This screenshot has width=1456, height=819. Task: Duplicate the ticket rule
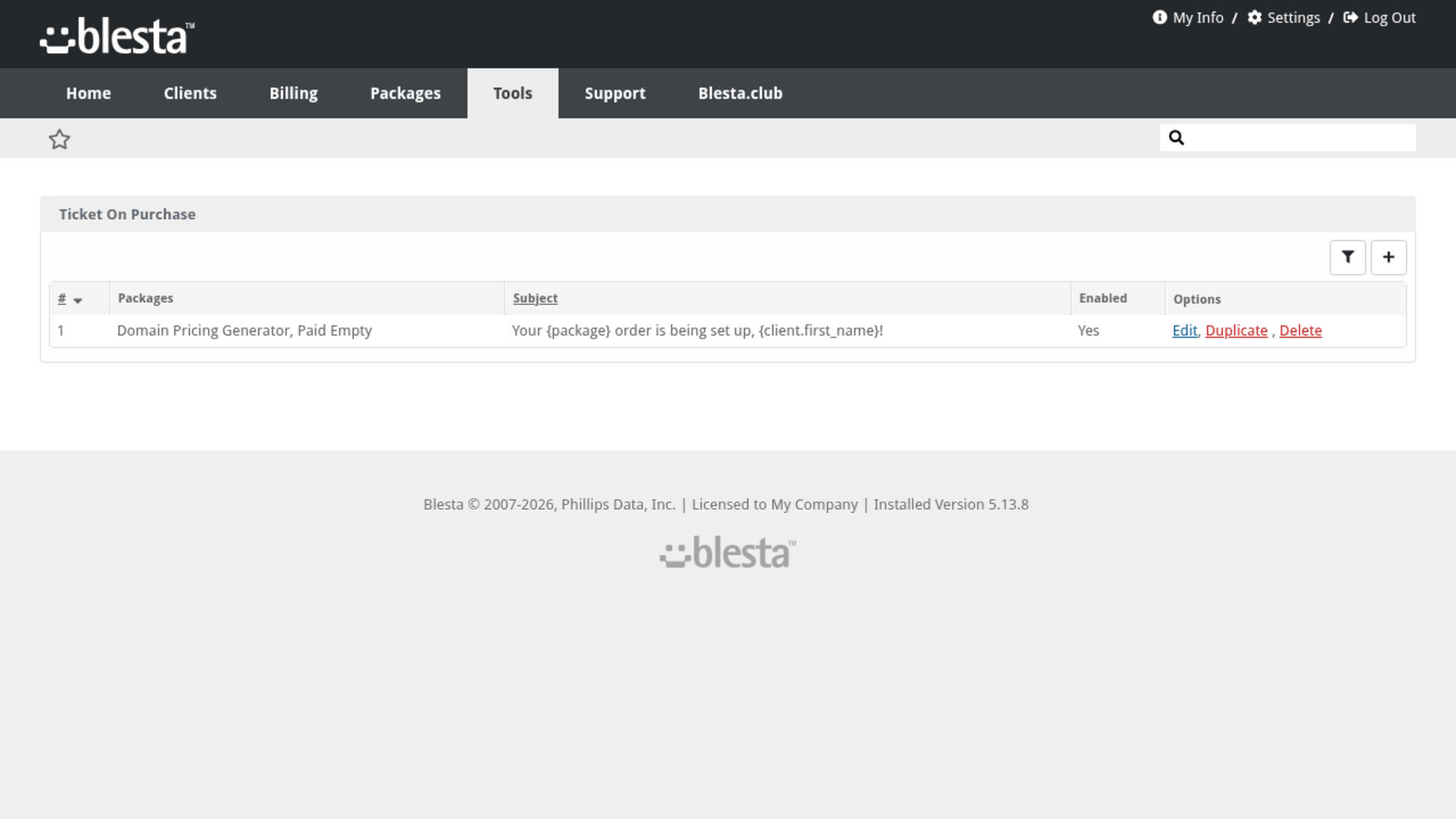pos(1236,331)
